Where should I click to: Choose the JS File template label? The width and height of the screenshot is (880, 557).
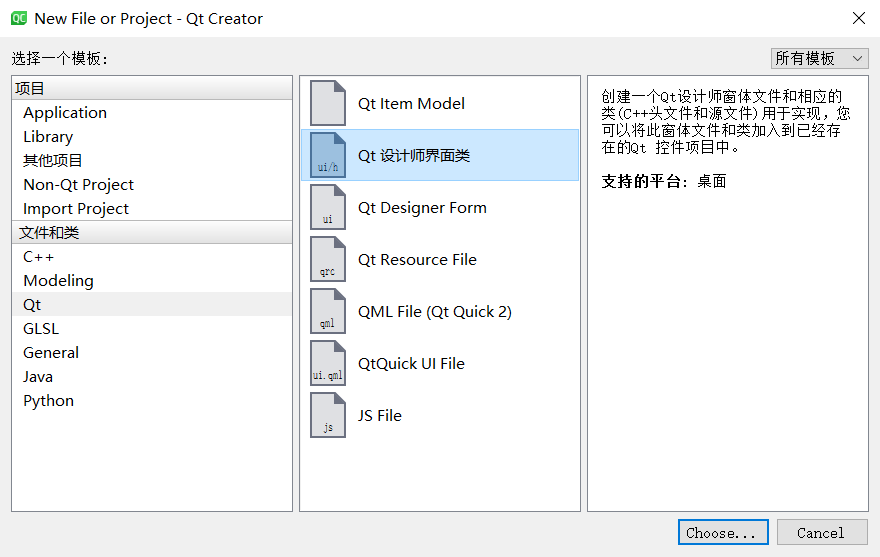point(380,416)
